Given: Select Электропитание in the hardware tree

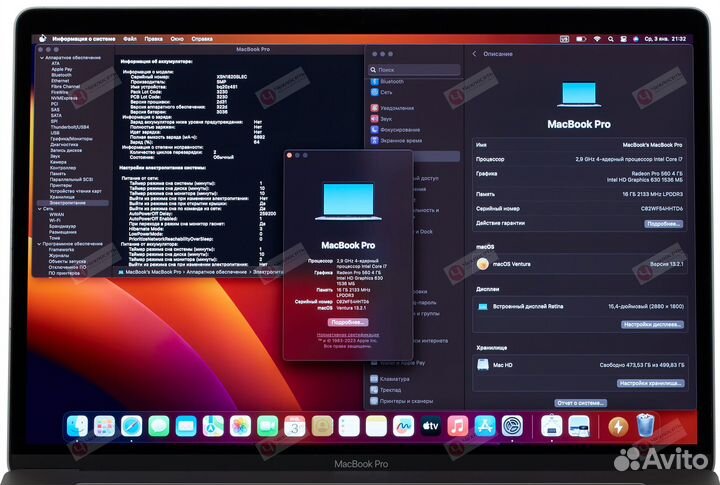Looking at the screenshot, I should tap(73, 203).
